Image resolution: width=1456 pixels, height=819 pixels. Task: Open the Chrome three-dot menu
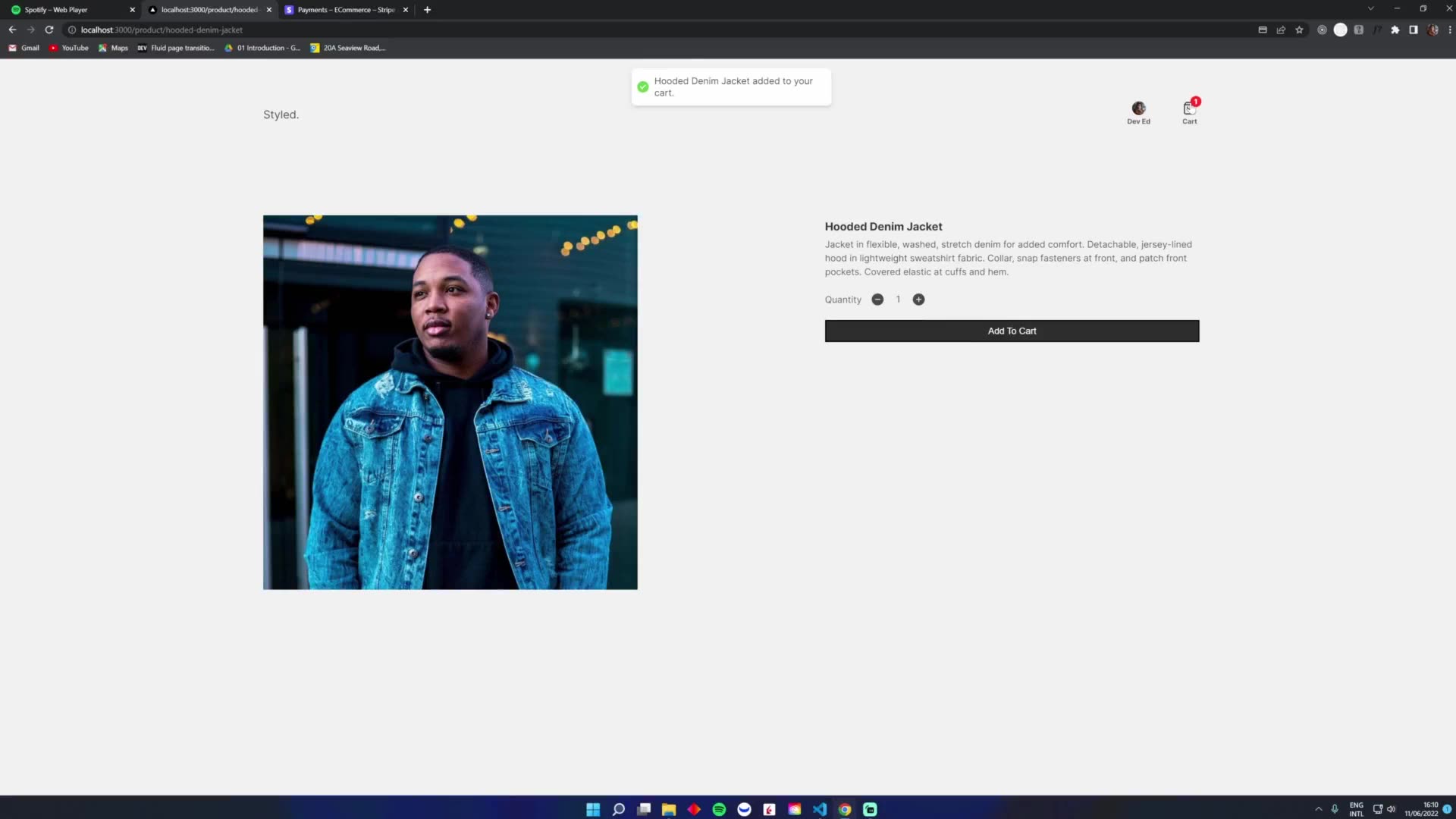click(1448, 30)
